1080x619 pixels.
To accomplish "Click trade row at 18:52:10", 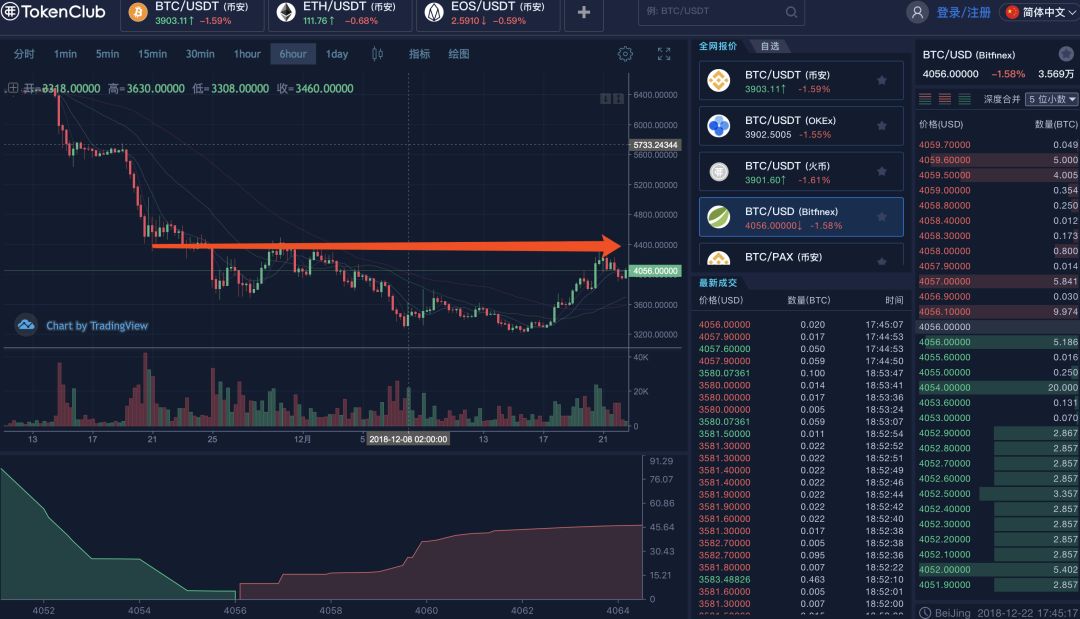I will click(x=801, y=579).
